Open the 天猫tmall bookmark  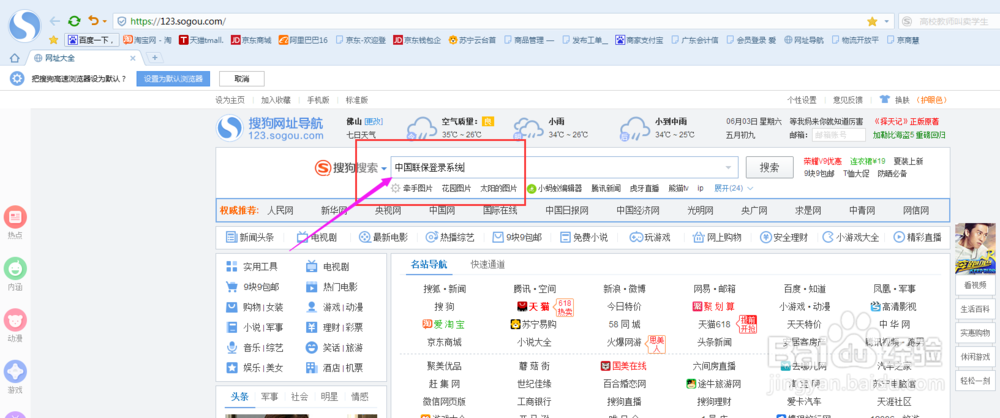pos(202,40)
